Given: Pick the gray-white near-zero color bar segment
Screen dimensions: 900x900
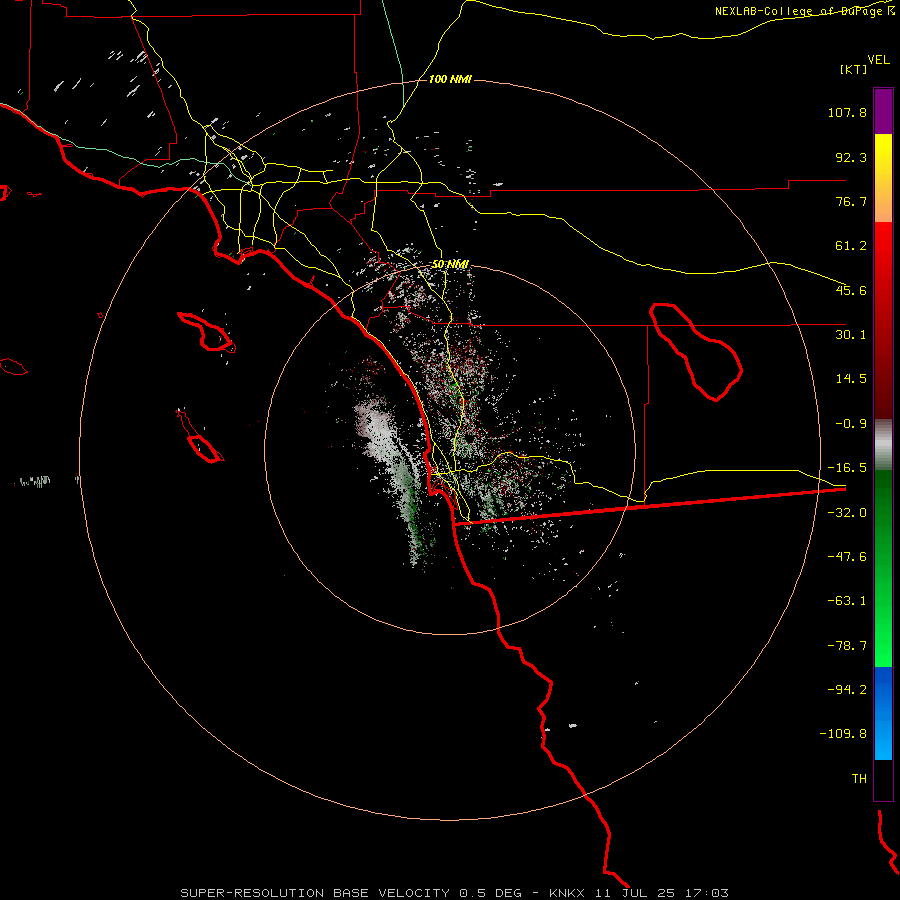Looking at the screenshot, I should click(883, 445).
